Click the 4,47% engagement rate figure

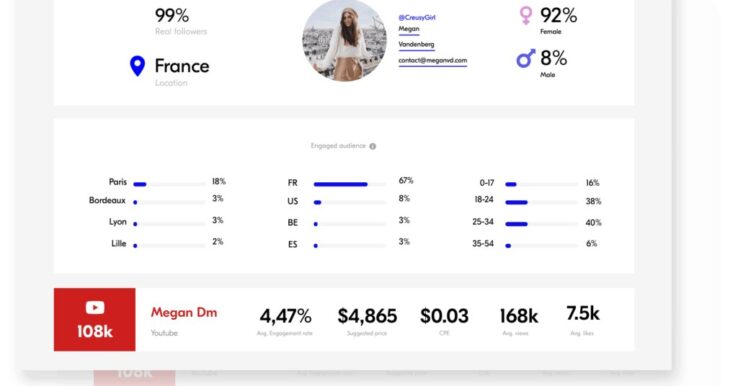pyautogui.click(x=285, y=316)
